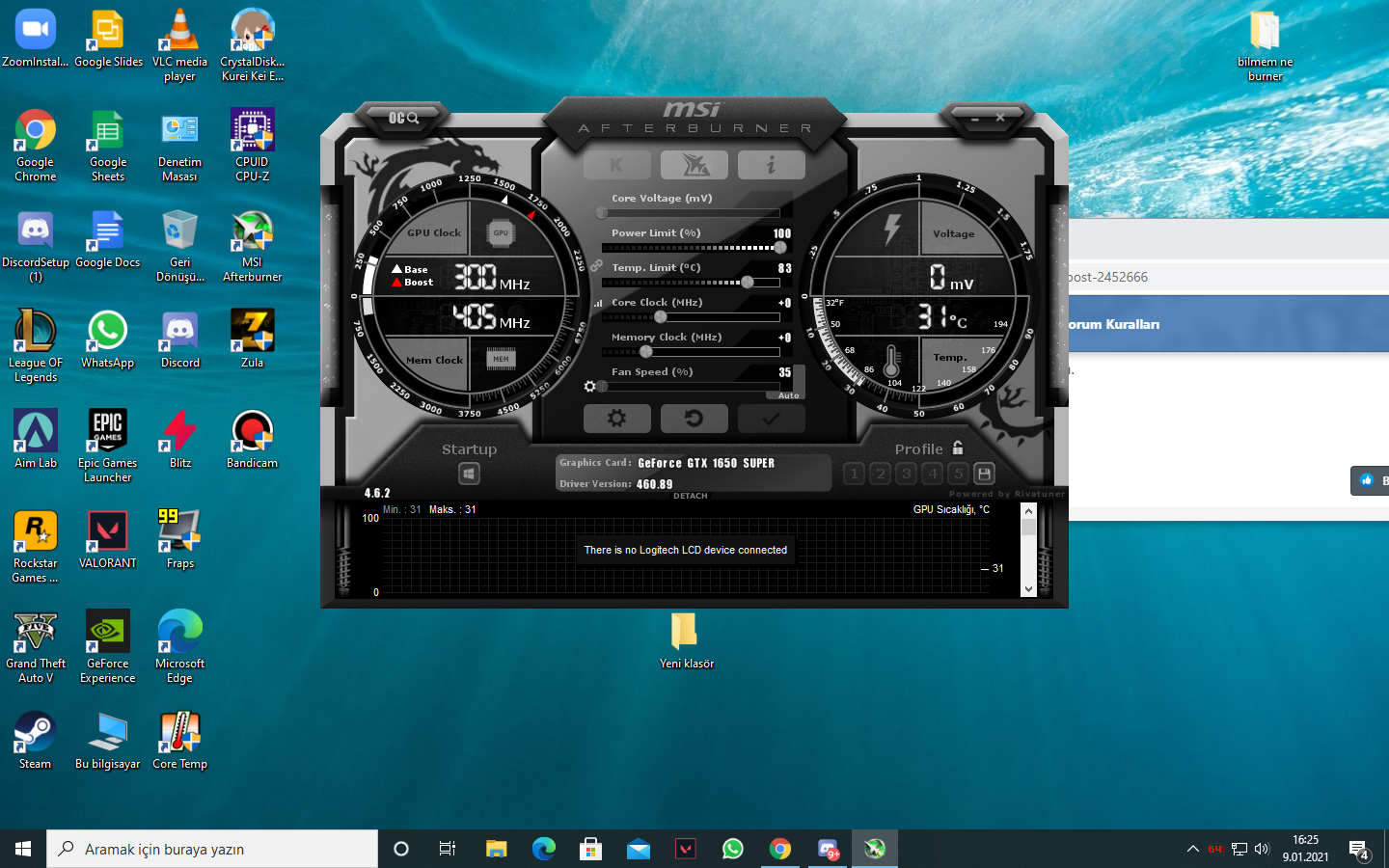Image resolution: width=1389 pixels, height=868 pixels.
Task: Click the Power Limit slider handle
Action: [x=779, y=248]
